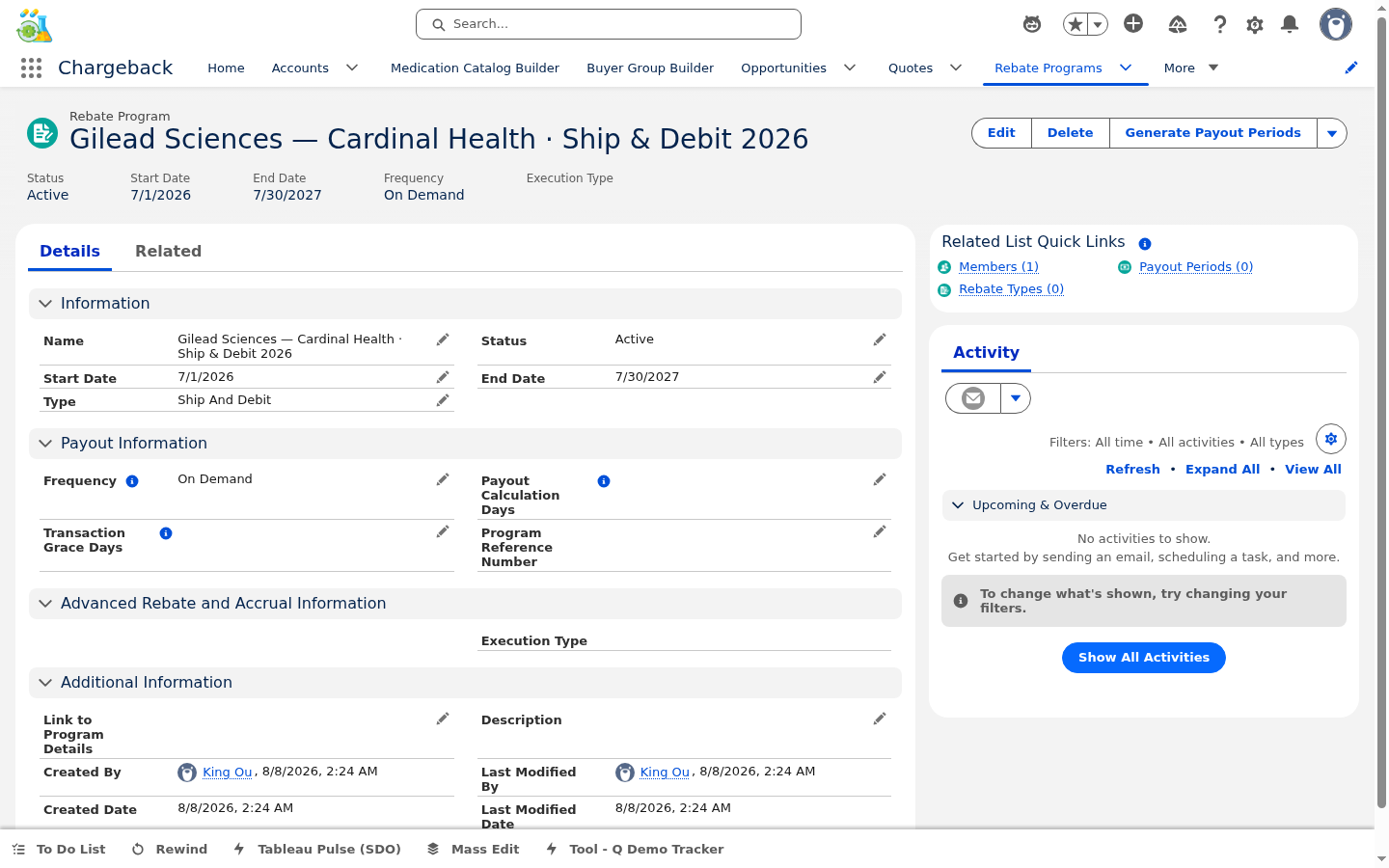The width and height of the screenshot is (1389, 868).
Task: Open the Setup gear menu
Action: click(x=1255, y=24)
